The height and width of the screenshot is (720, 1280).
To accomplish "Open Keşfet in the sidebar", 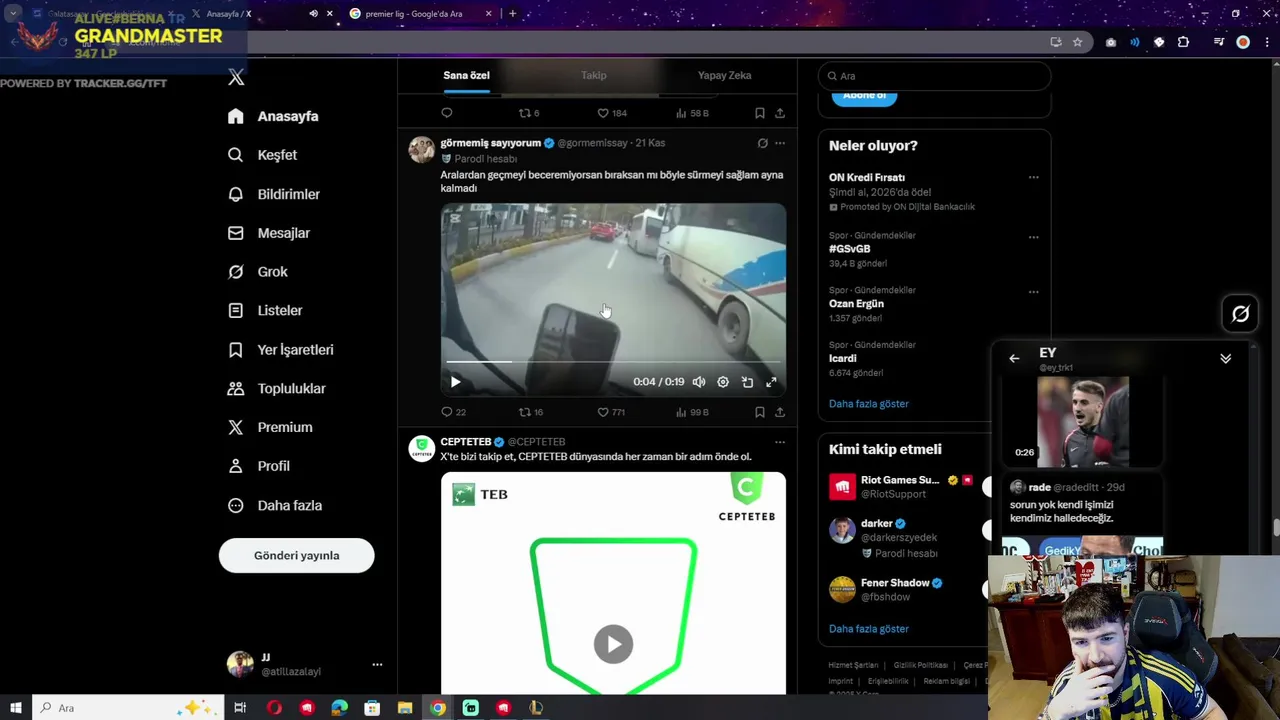I will 262,155.
